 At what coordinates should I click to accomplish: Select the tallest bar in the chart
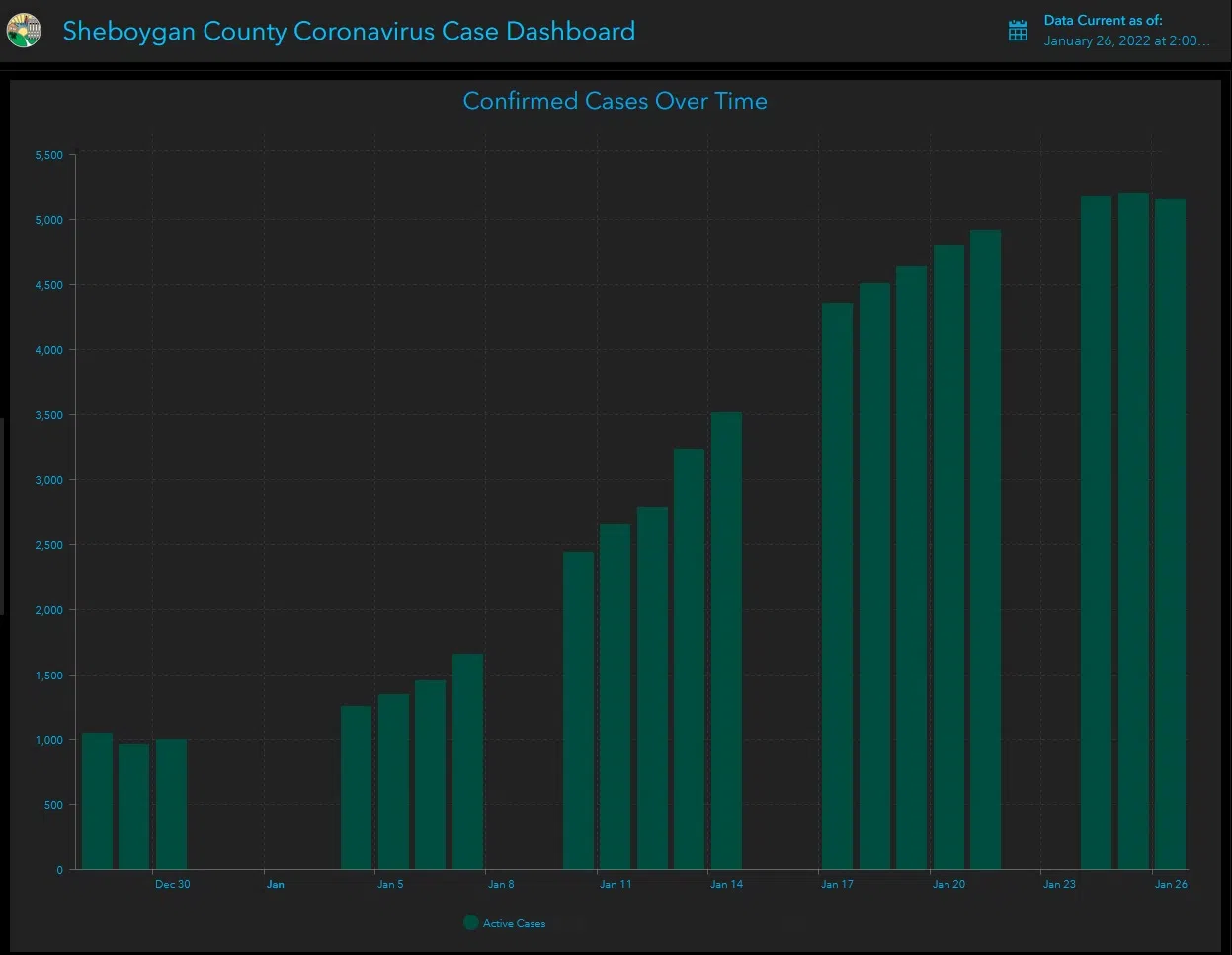click(1133, 533)
